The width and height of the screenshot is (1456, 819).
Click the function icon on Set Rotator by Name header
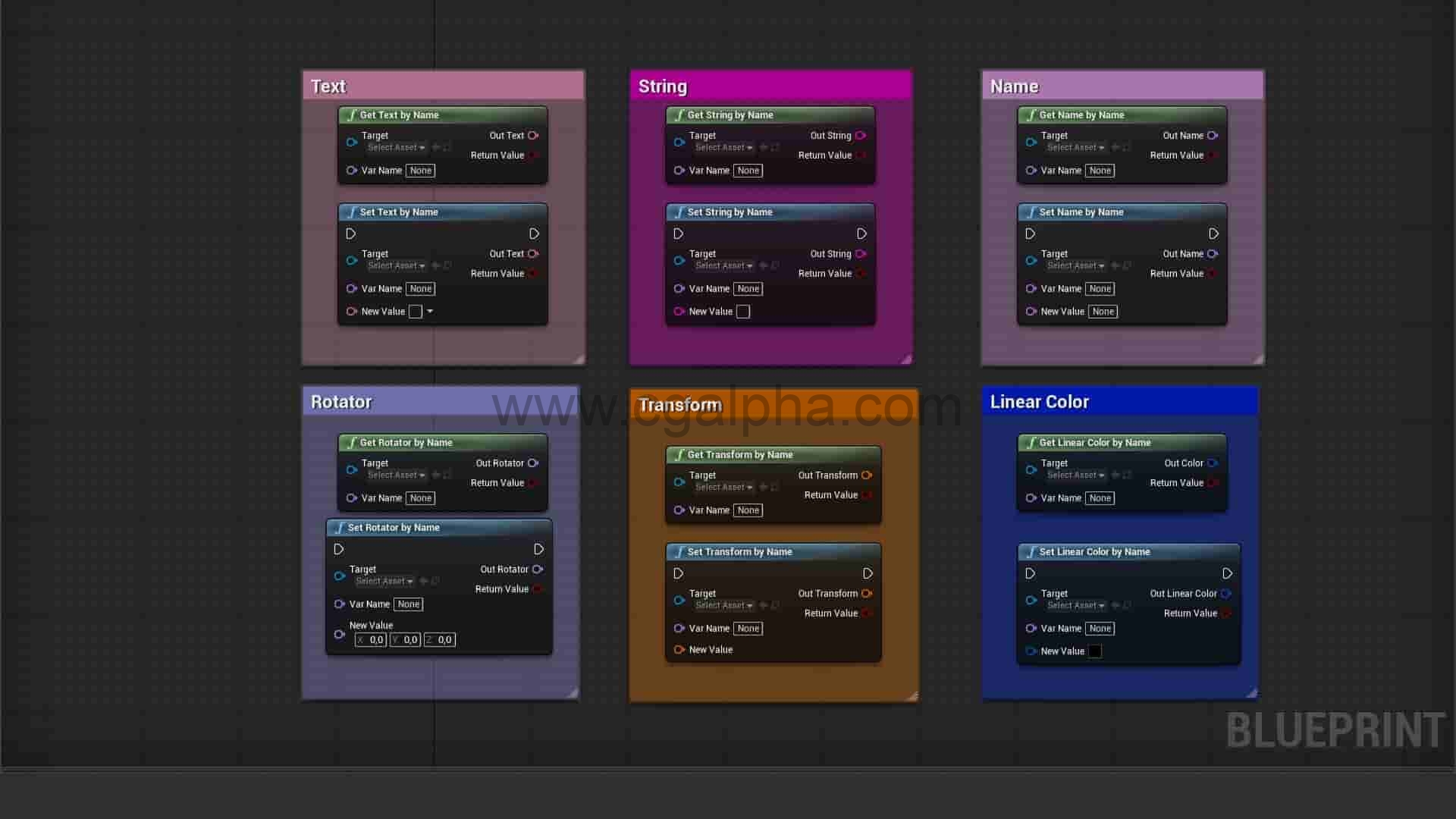point(339,527)
